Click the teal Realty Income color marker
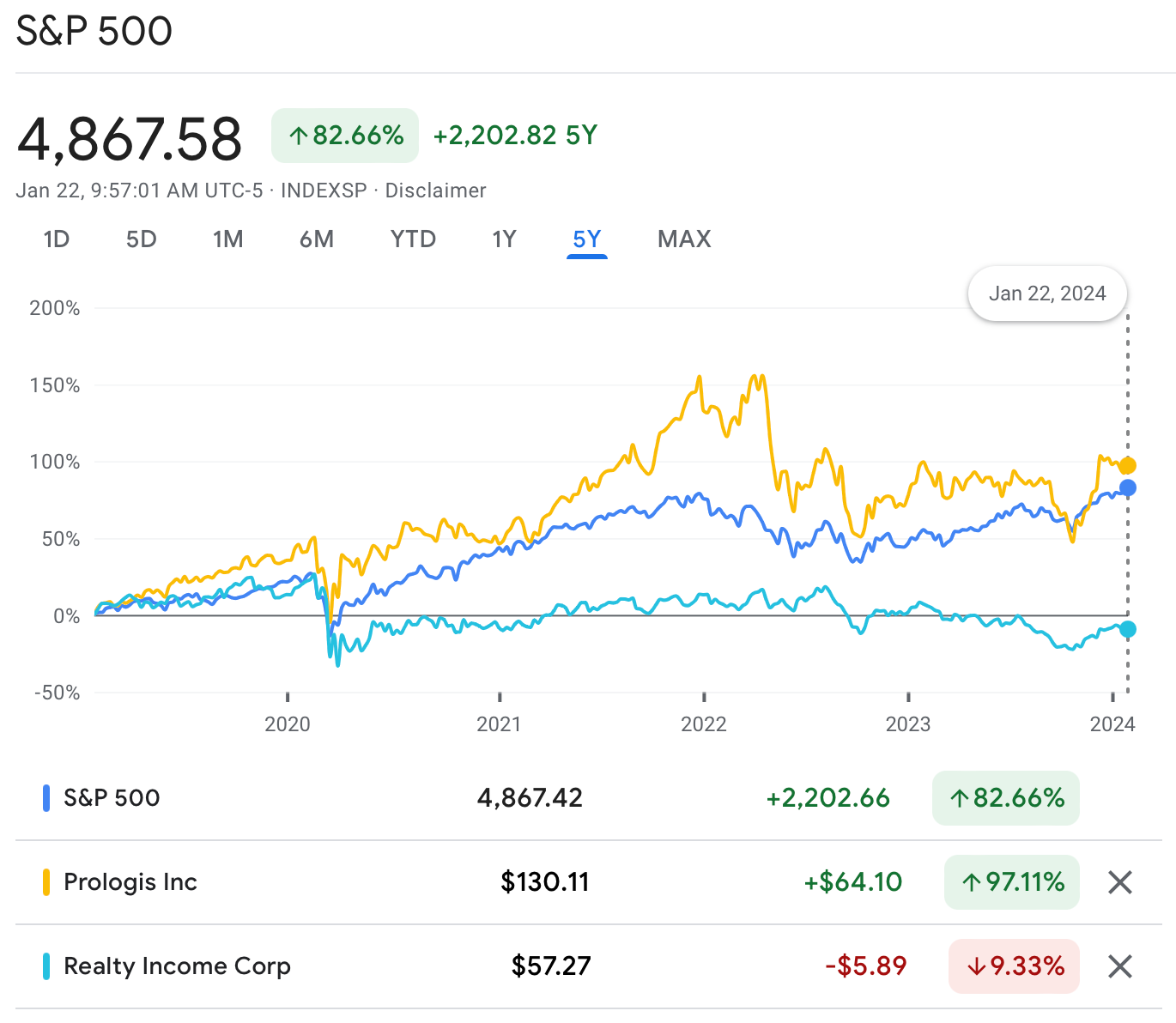 coord(46,966)
